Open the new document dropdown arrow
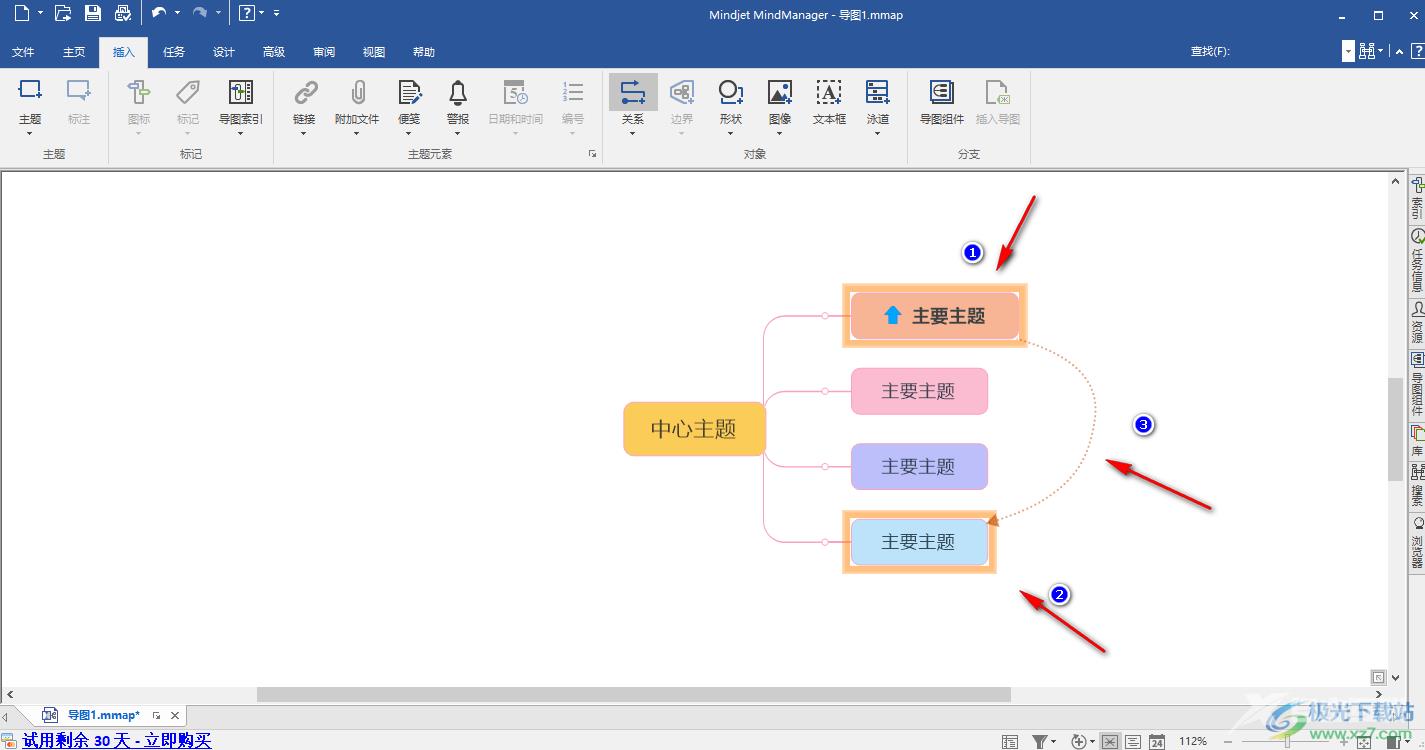This screenshot has height=750, width=1425. (41, 13)
